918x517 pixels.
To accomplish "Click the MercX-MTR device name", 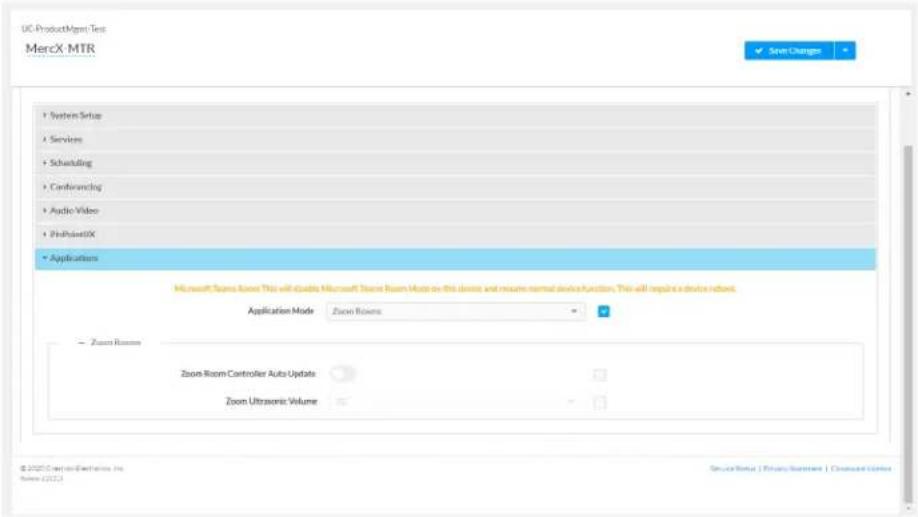I will [60, 49].
